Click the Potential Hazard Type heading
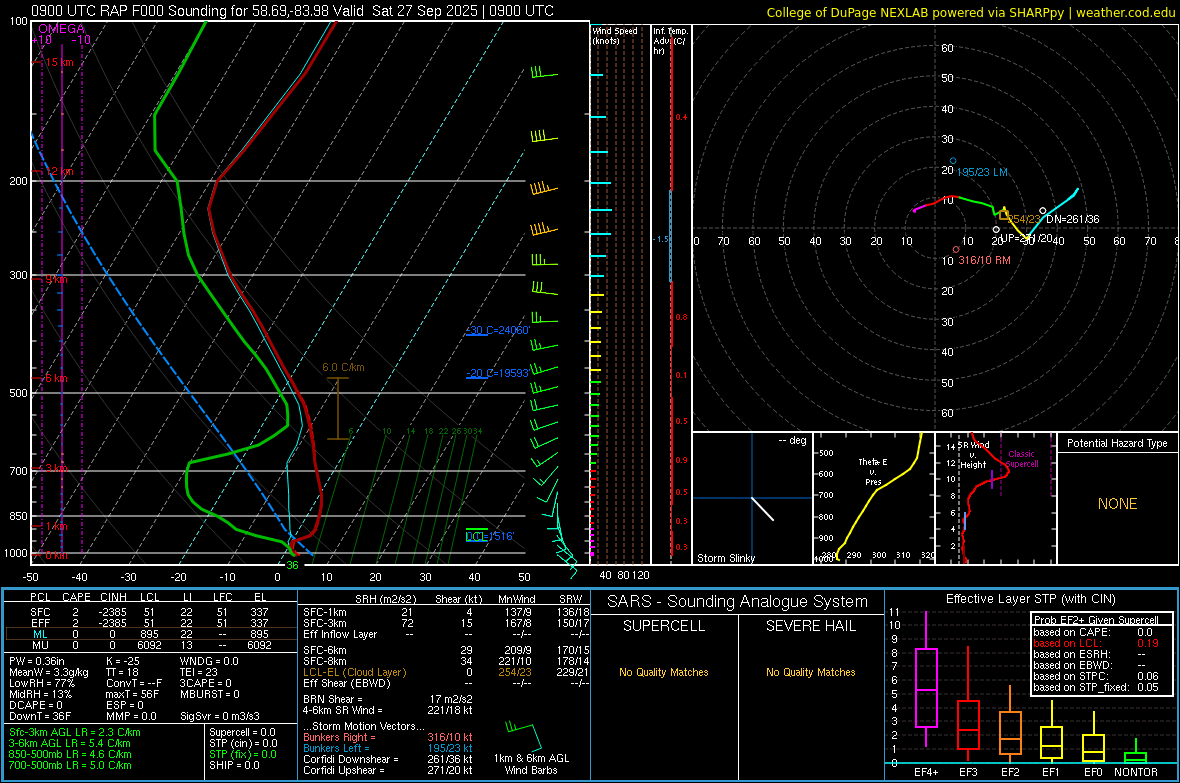The width and height of the screenshot is (1180, 783). pyautogui.click(x=1117, y=443)
